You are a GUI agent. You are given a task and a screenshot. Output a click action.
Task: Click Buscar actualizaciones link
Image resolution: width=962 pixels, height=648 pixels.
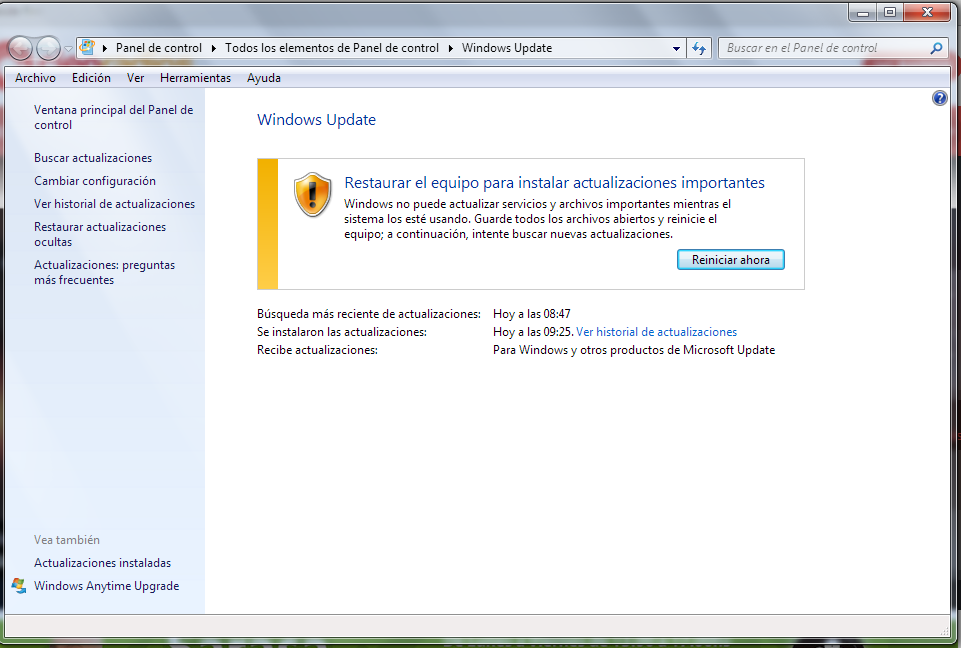93,158
